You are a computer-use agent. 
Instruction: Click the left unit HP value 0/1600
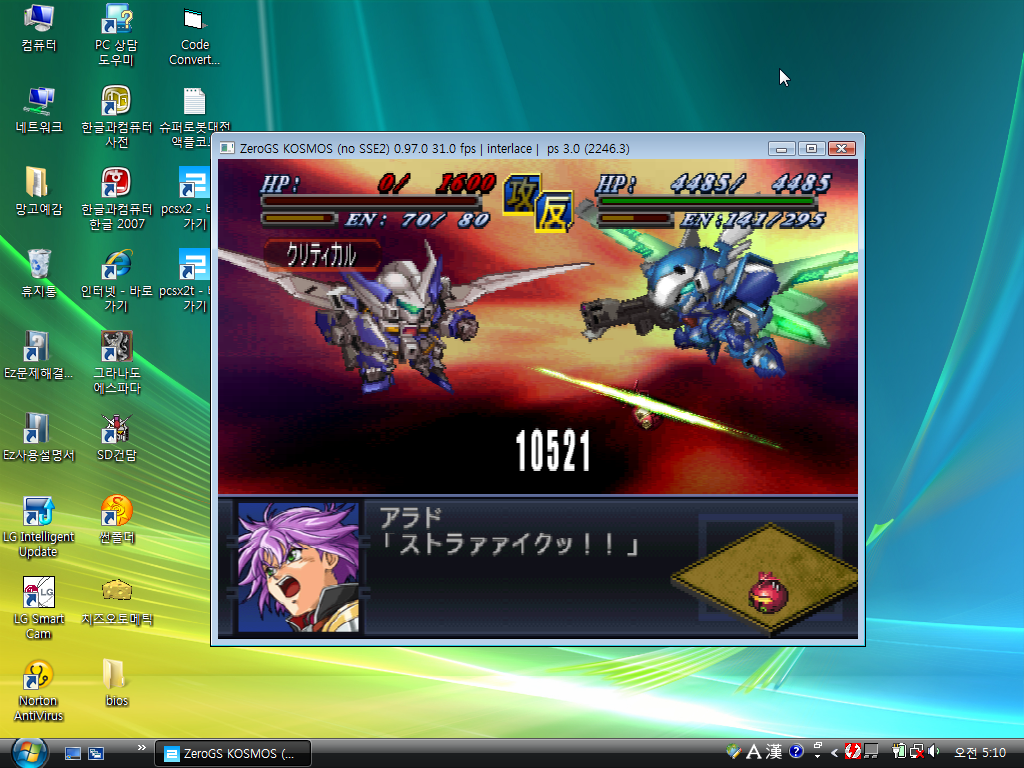(437, 184)
